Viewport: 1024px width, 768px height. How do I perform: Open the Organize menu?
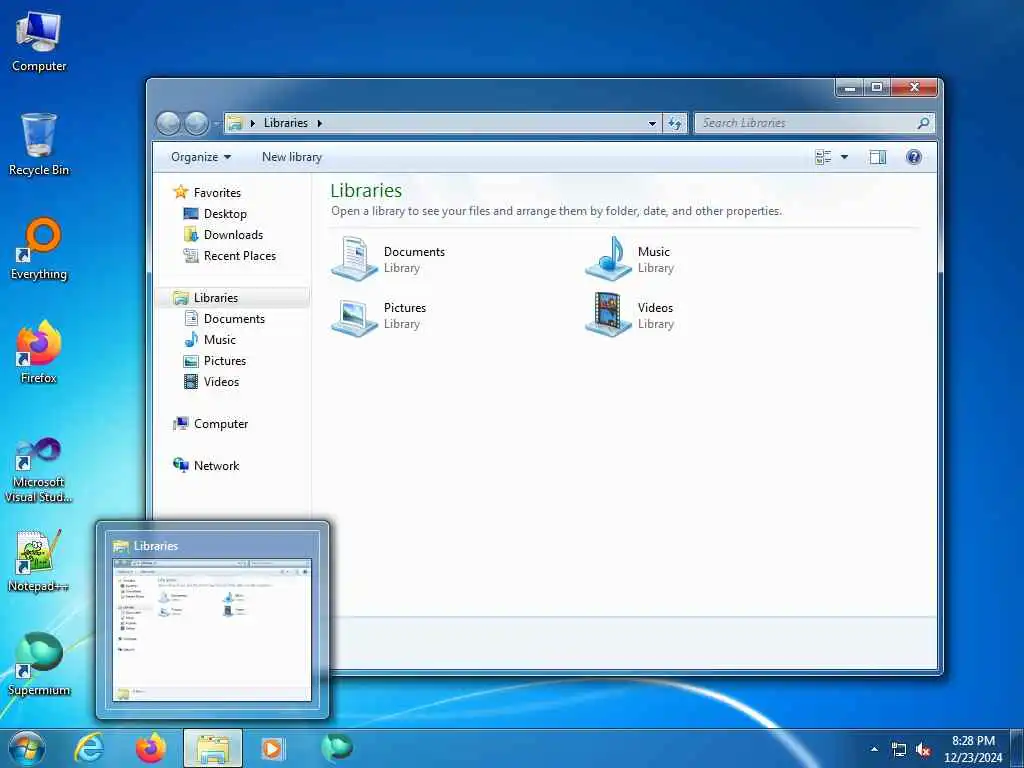(x=201, y=157)
